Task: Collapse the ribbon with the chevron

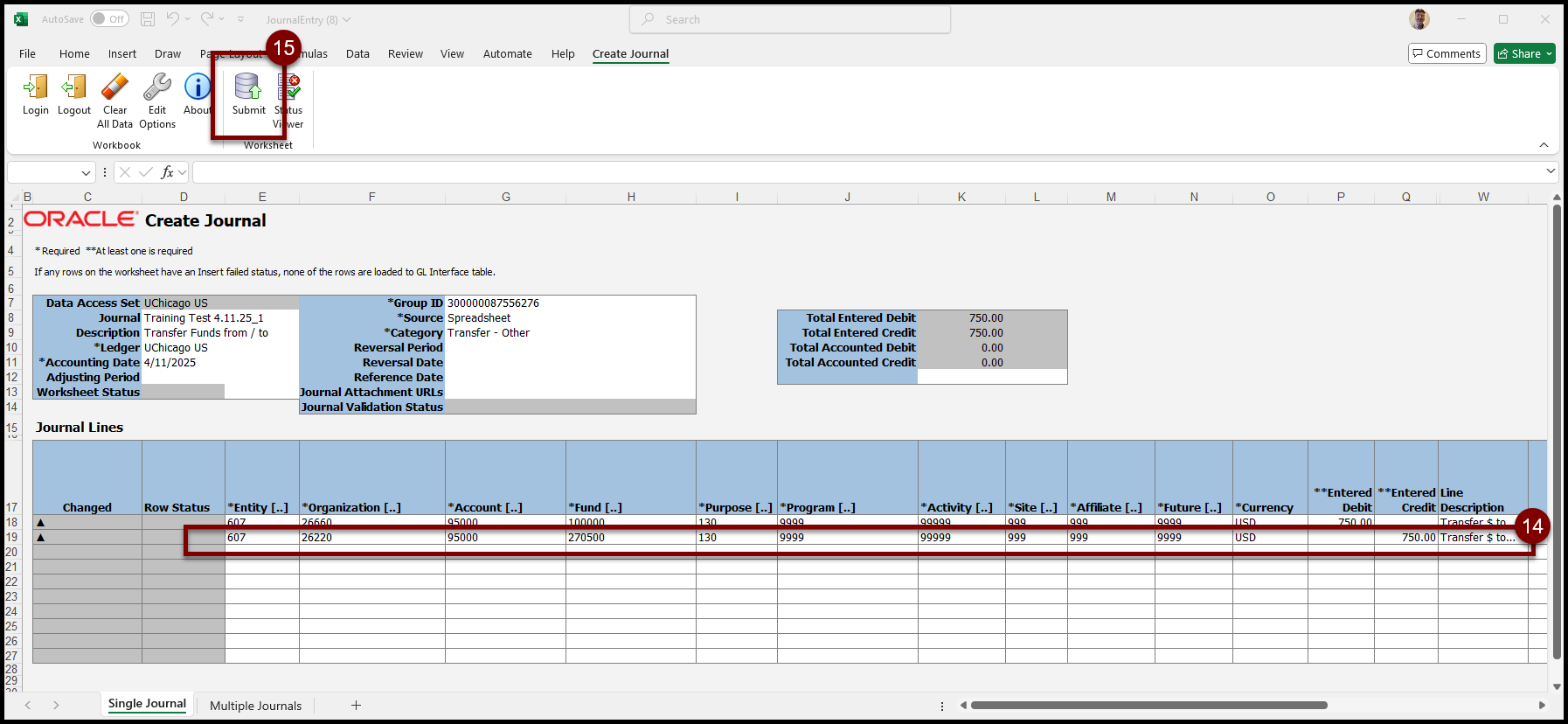Action: 1544,145
